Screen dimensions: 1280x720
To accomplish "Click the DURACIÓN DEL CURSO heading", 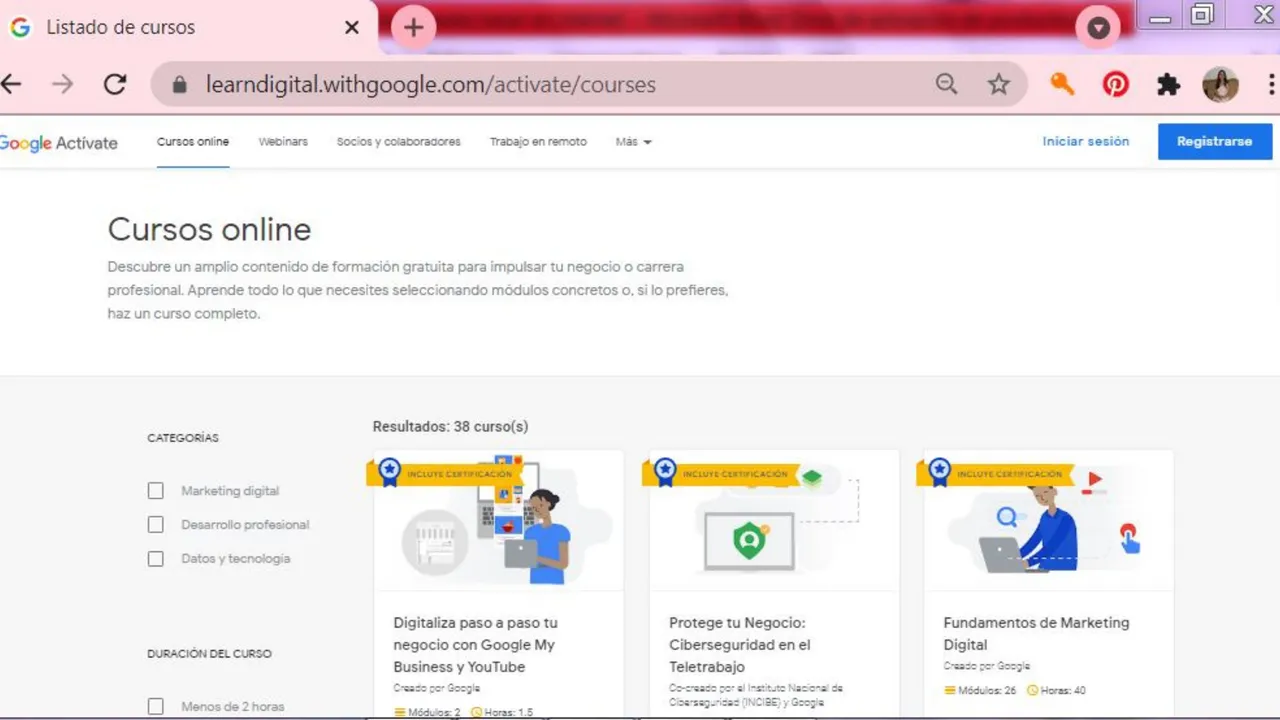I will pyautogui.click(x=209, y=654).
